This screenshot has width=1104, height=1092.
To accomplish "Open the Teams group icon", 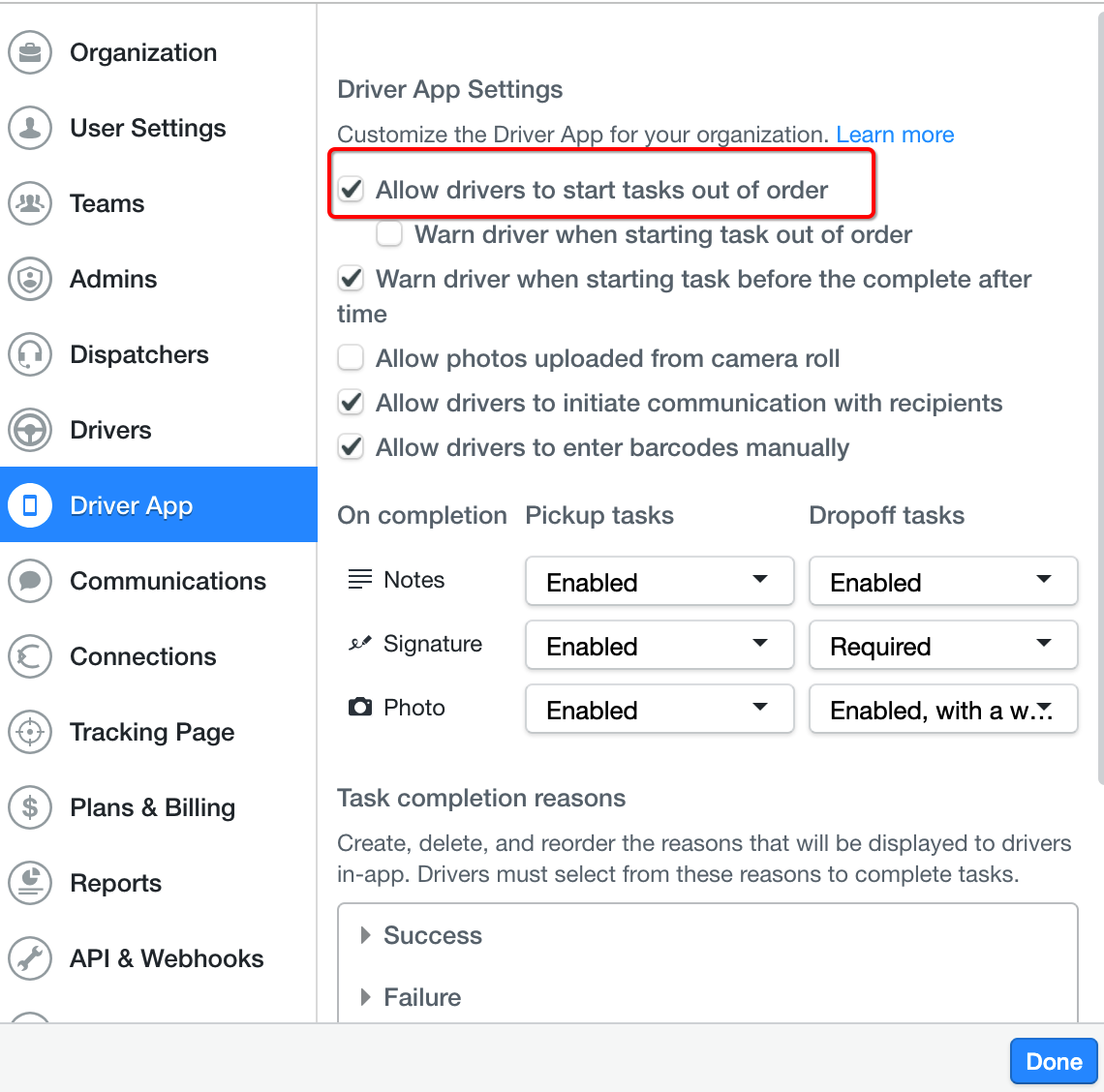I will pos(30,203).
